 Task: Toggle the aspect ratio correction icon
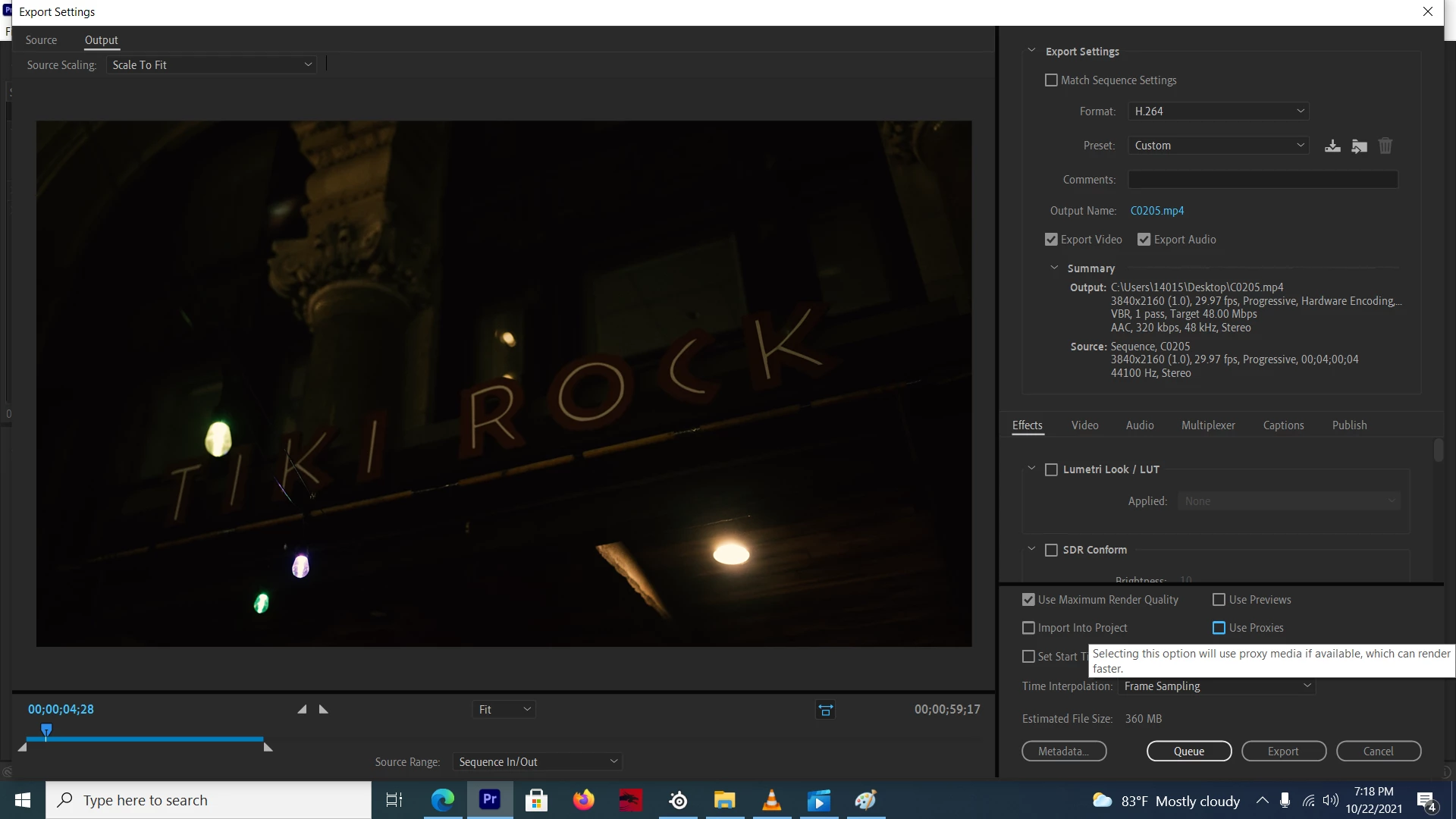point(826,710)
